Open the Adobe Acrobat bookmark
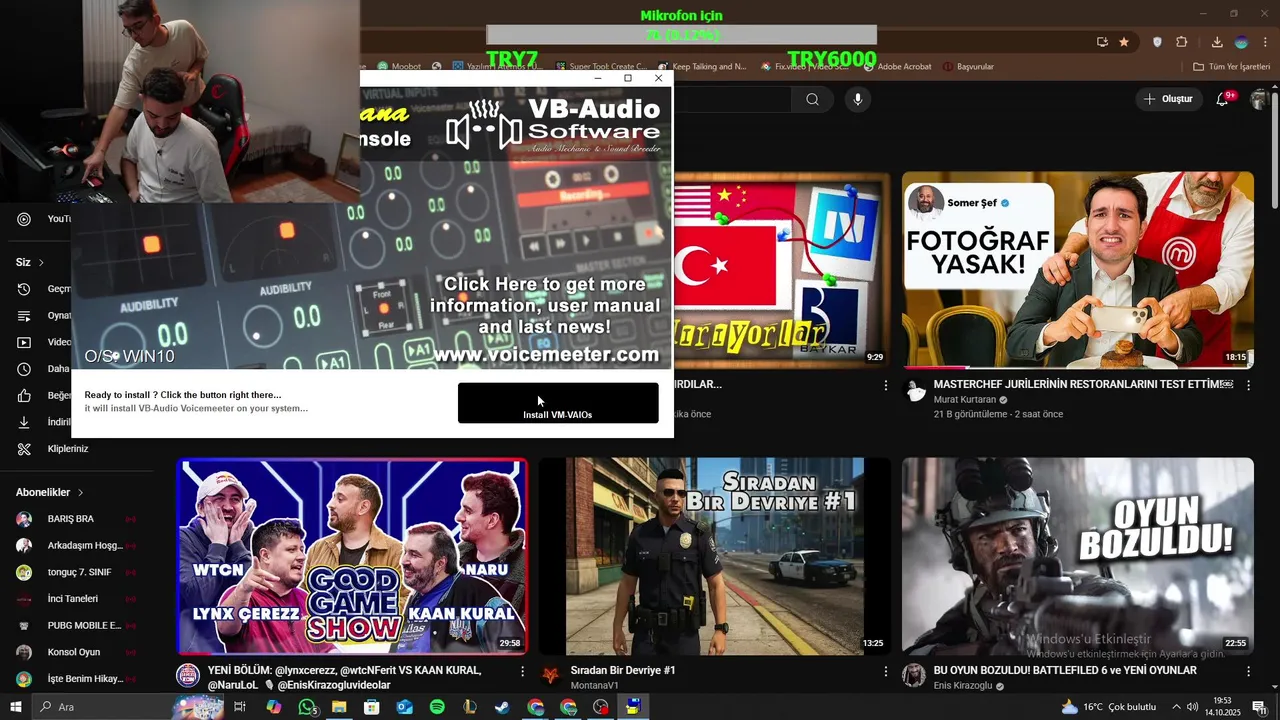 (x=896, y=67)
